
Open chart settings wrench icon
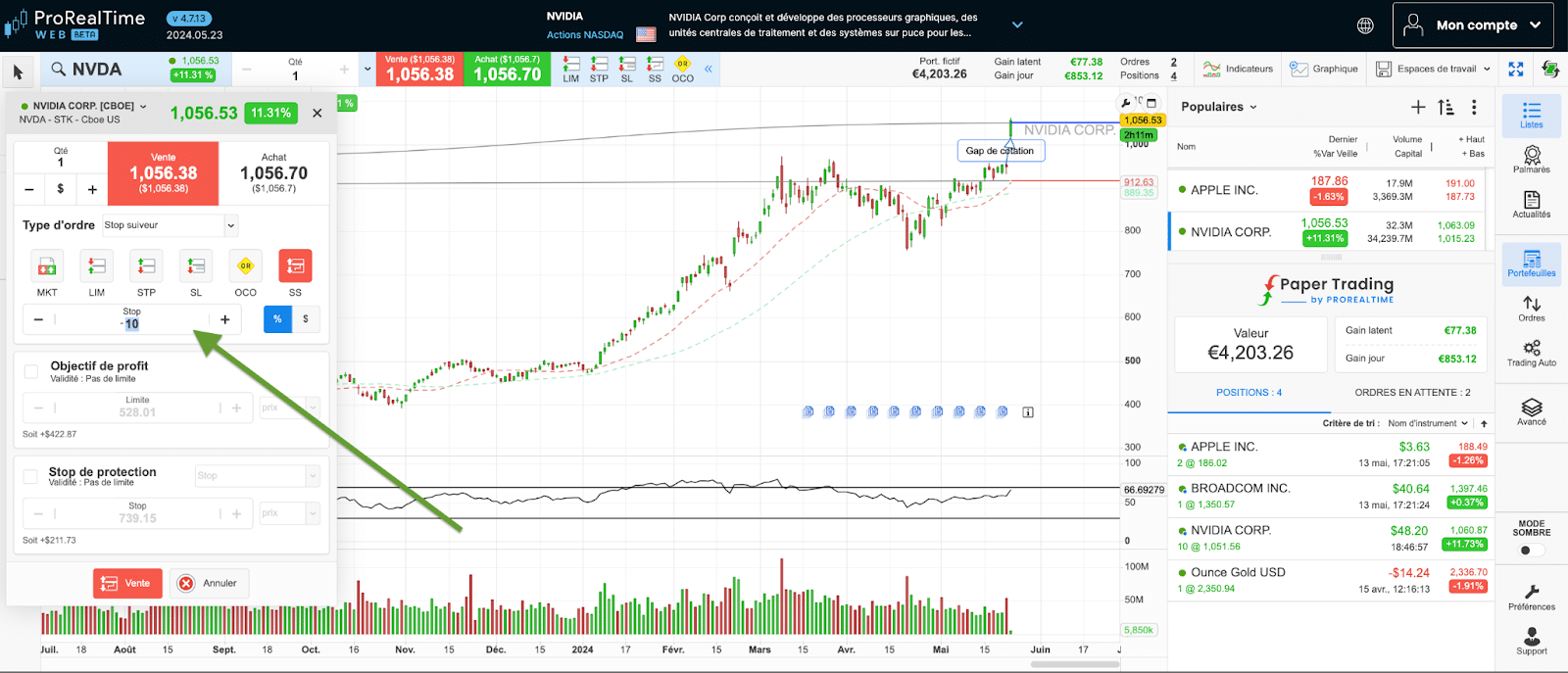coord(1126,103)
